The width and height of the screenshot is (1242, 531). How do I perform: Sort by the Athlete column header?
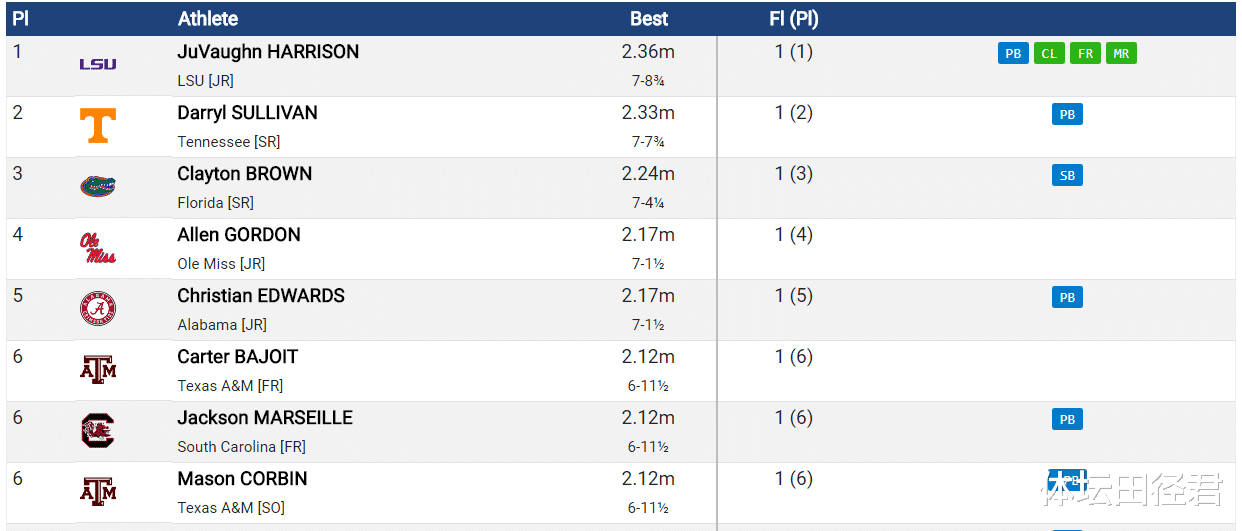pos(208,19)
